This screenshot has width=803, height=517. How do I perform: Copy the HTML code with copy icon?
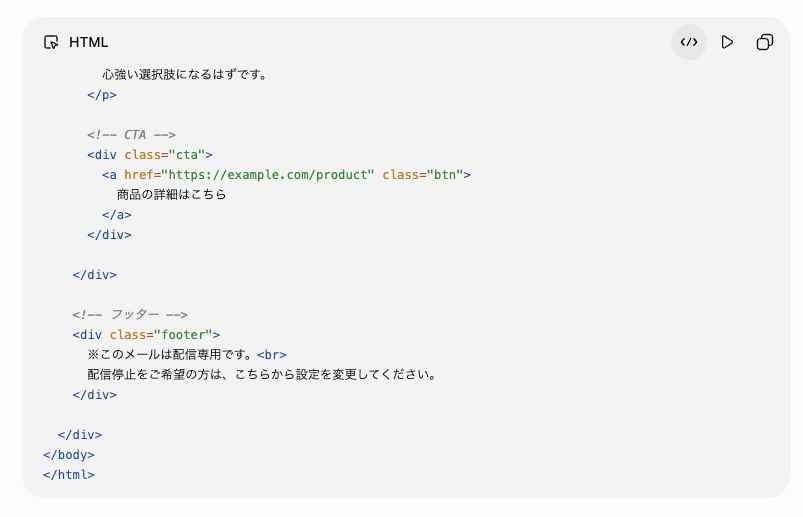765,42
